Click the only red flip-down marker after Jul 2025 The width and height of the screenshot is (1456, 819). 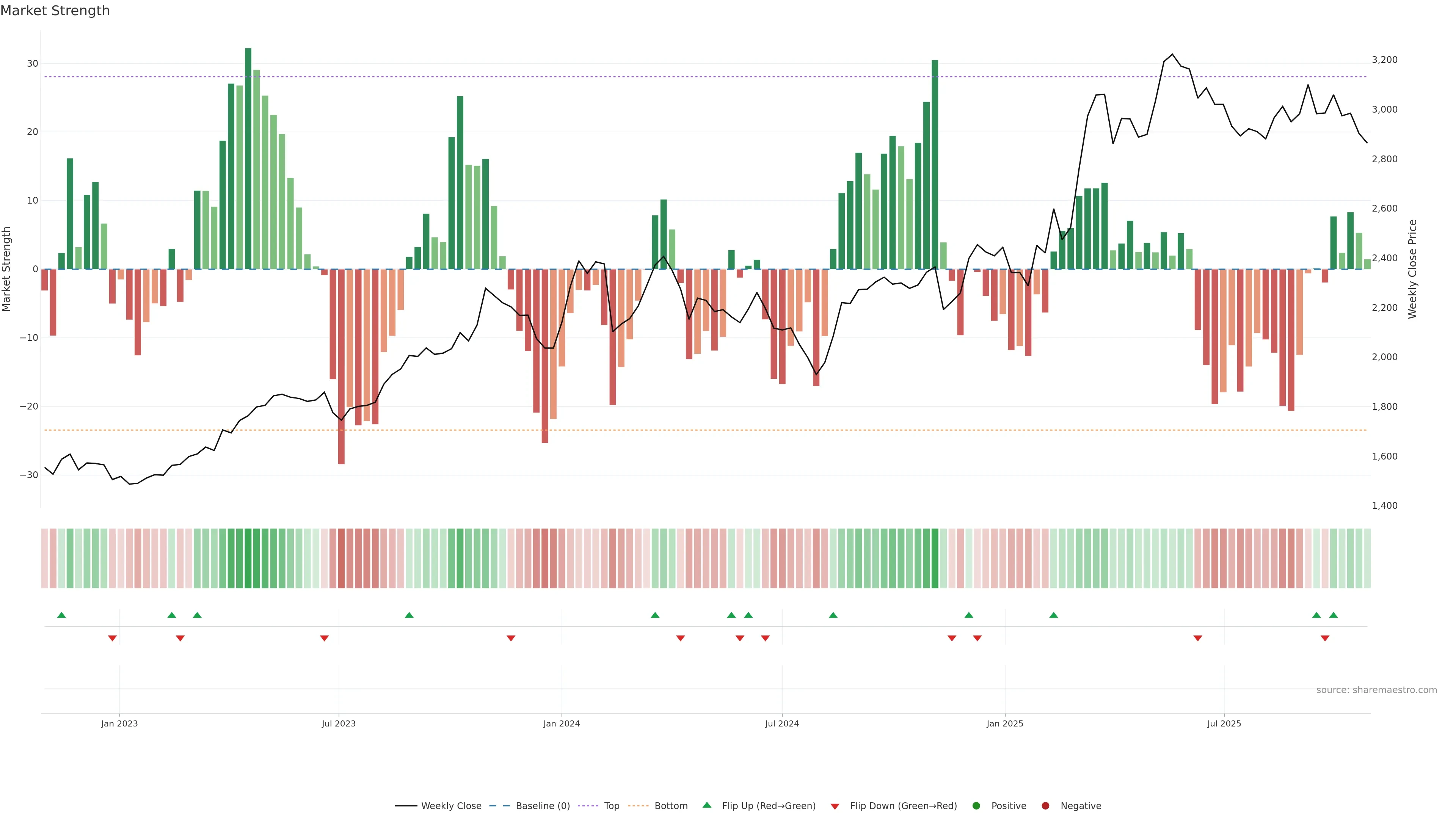pyautogui.click(x=1325, y=638)
